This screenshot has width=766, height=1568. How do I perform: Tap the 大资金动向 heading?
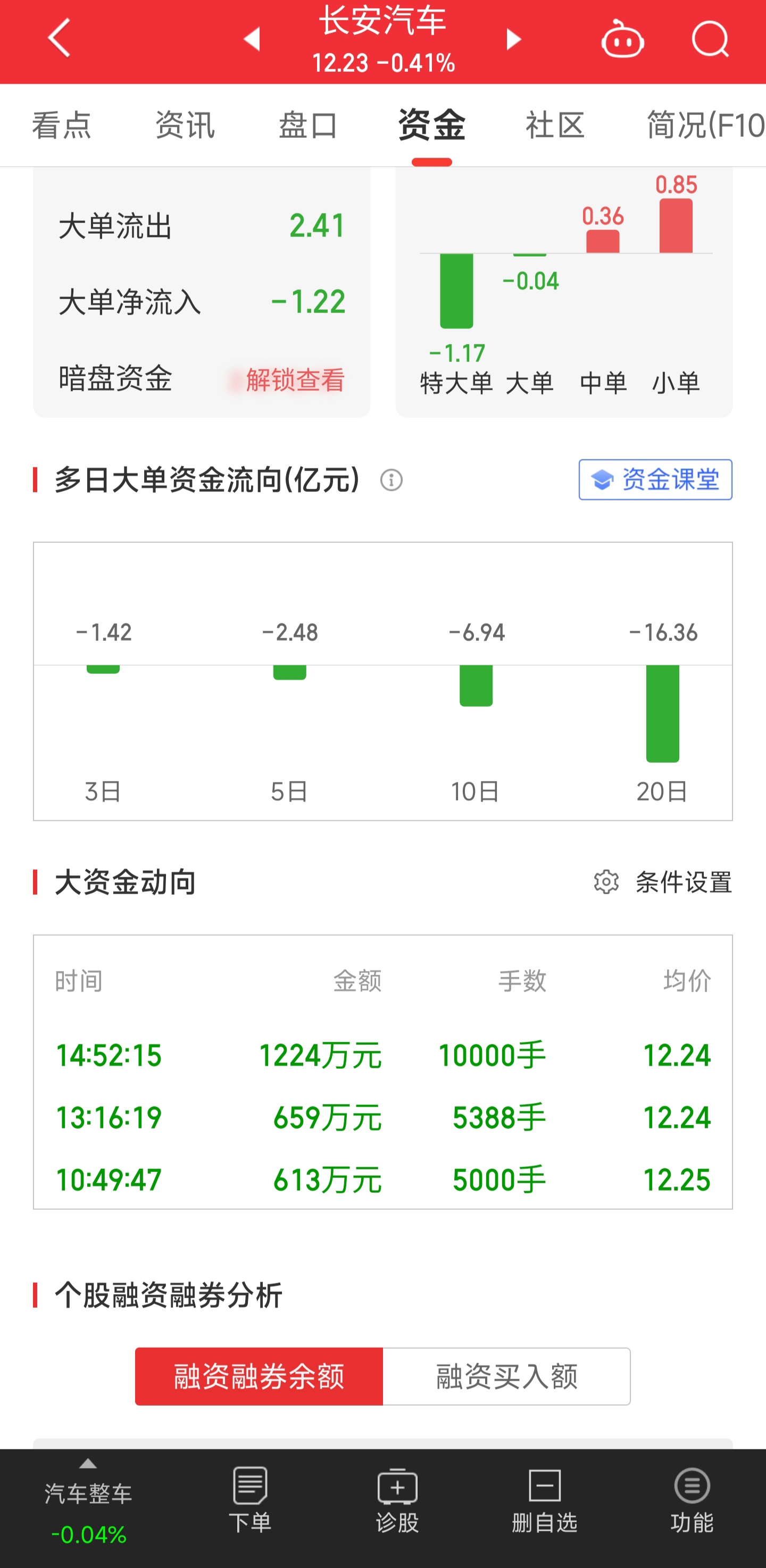pos(126,882)
